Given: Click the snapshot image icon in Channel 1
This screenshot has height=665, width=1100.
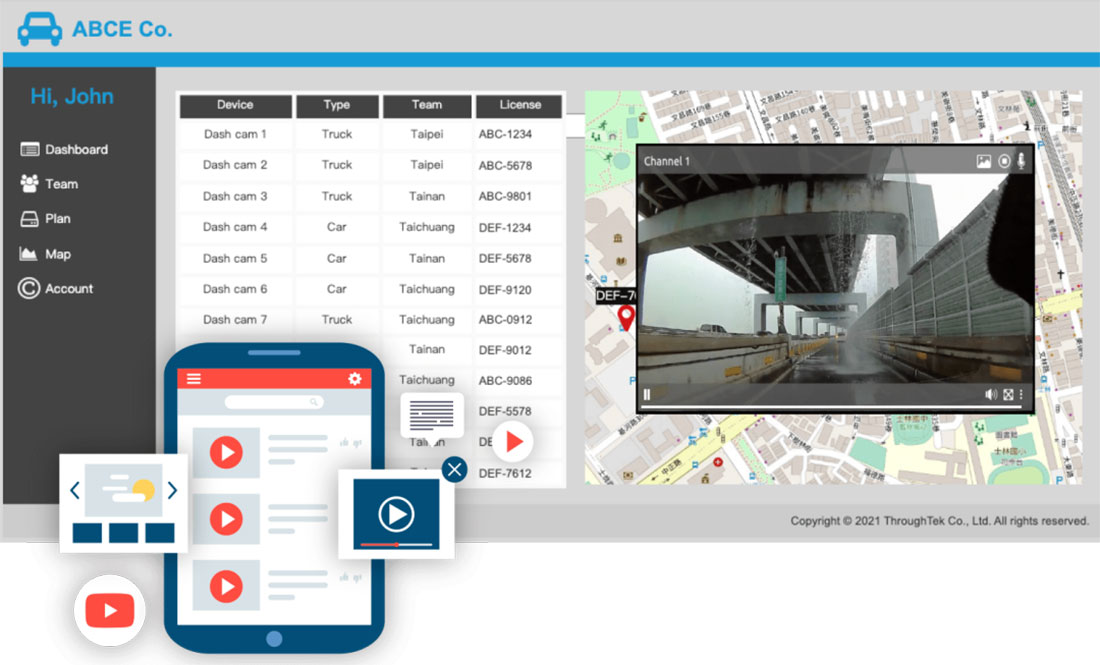Looking at the screenshot, I should [x=984, y=161].
